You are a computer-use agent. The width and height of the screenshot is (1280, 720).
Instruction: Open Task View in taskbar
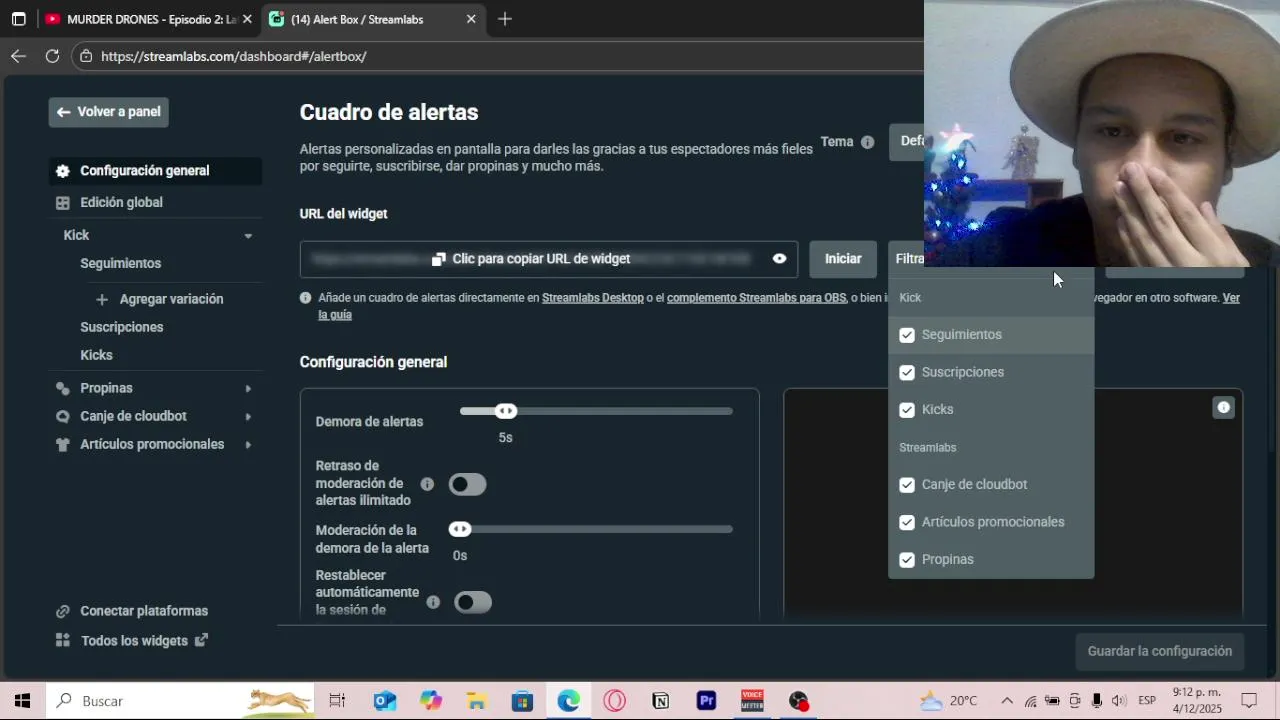[x=337, y=701]
